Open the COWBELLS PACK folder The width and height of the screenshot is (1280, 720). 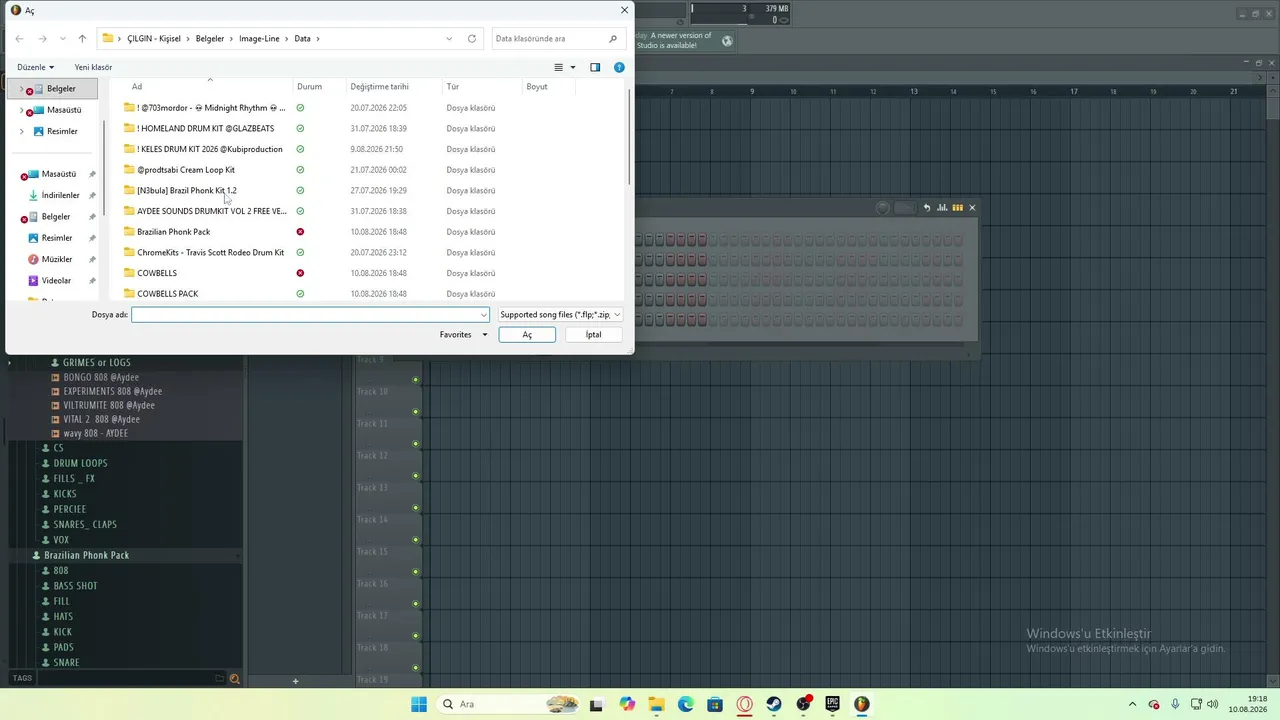tap(167, 294)
